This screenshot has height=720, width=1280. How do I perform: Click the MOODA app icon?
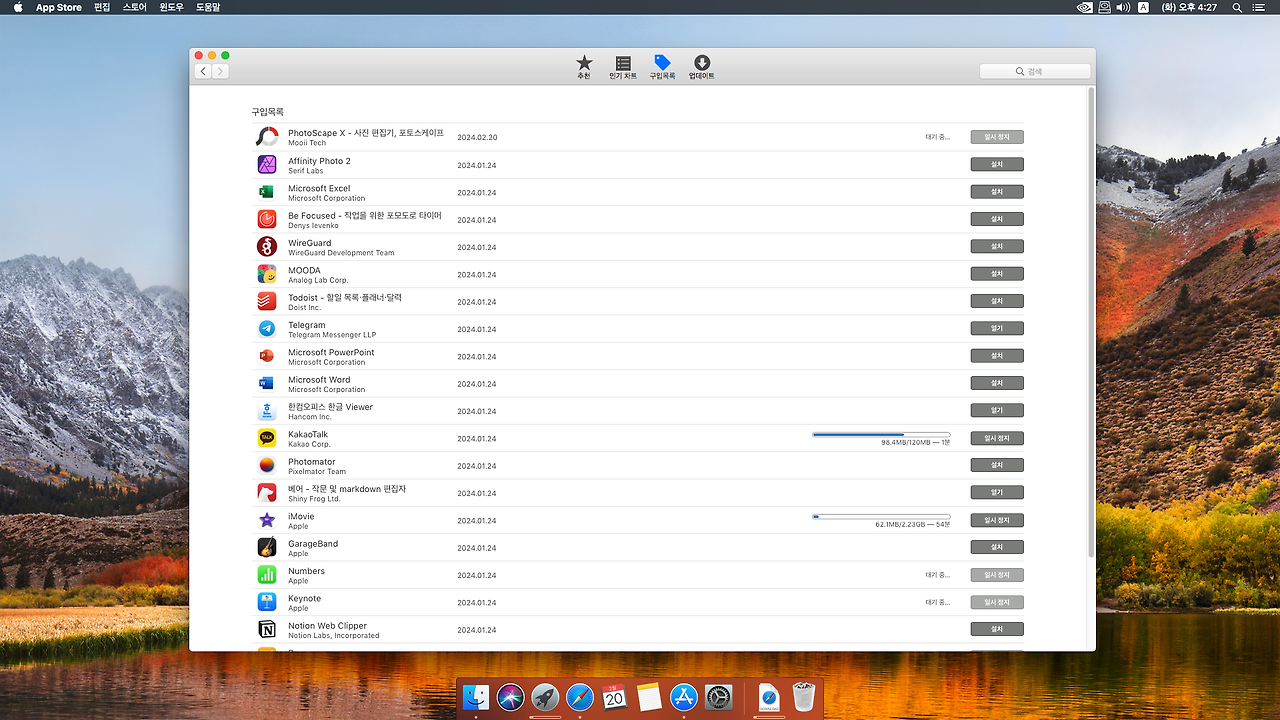[267, 274]
